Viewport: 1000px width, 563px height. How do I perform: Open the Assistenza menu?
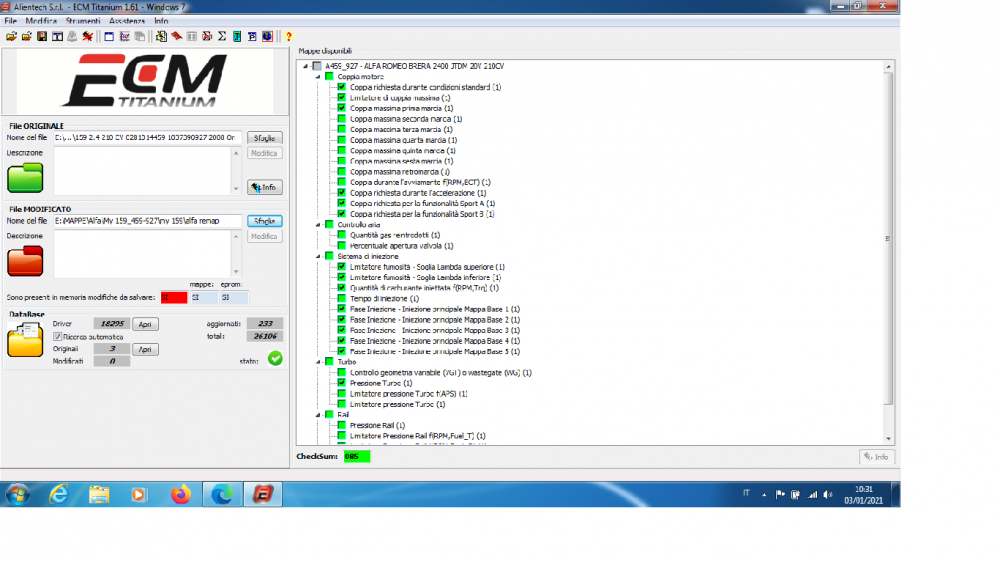[x=127, y=21]
